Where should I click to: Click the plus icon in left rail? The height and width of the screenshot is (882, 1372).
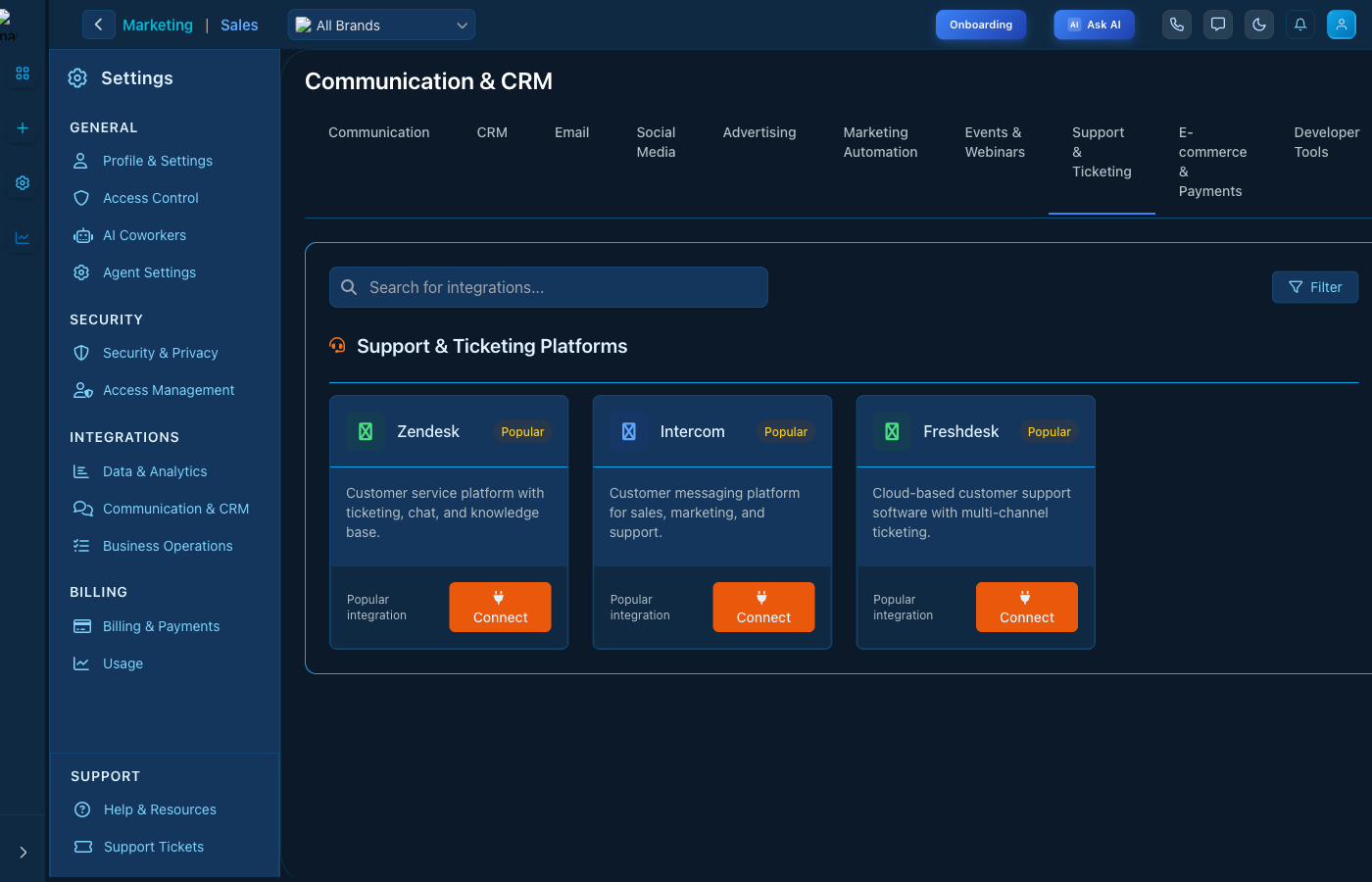pos(23,128)
